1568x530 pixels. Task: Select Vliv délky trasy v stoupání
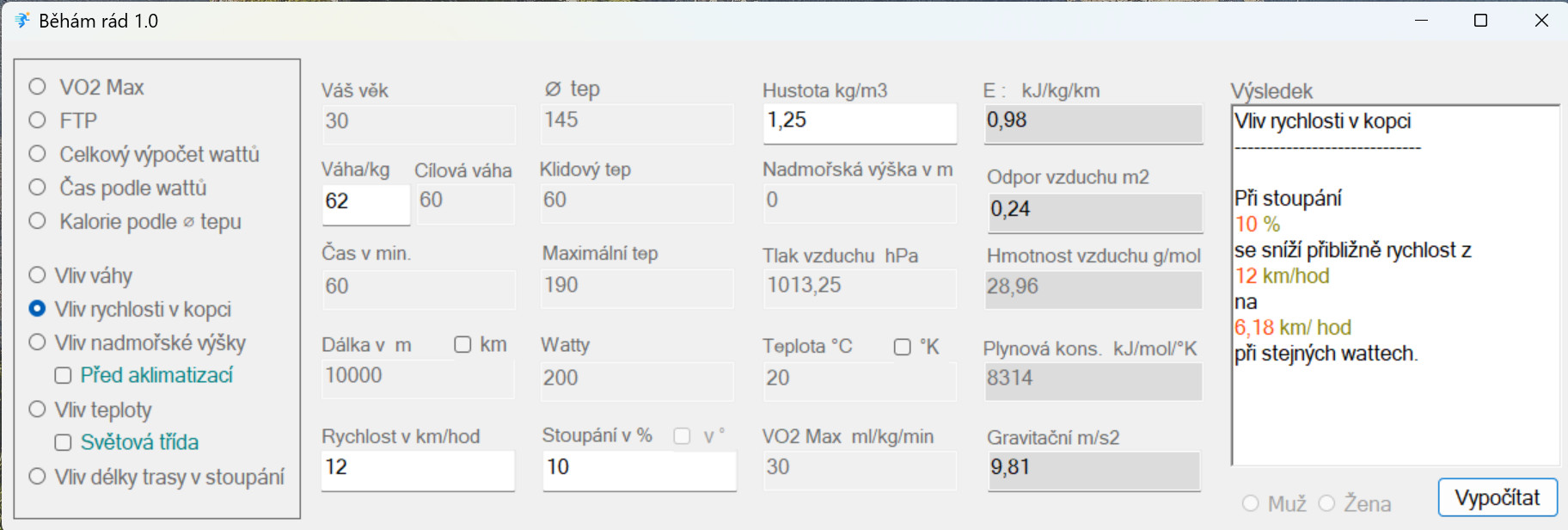tap(38, 477)
